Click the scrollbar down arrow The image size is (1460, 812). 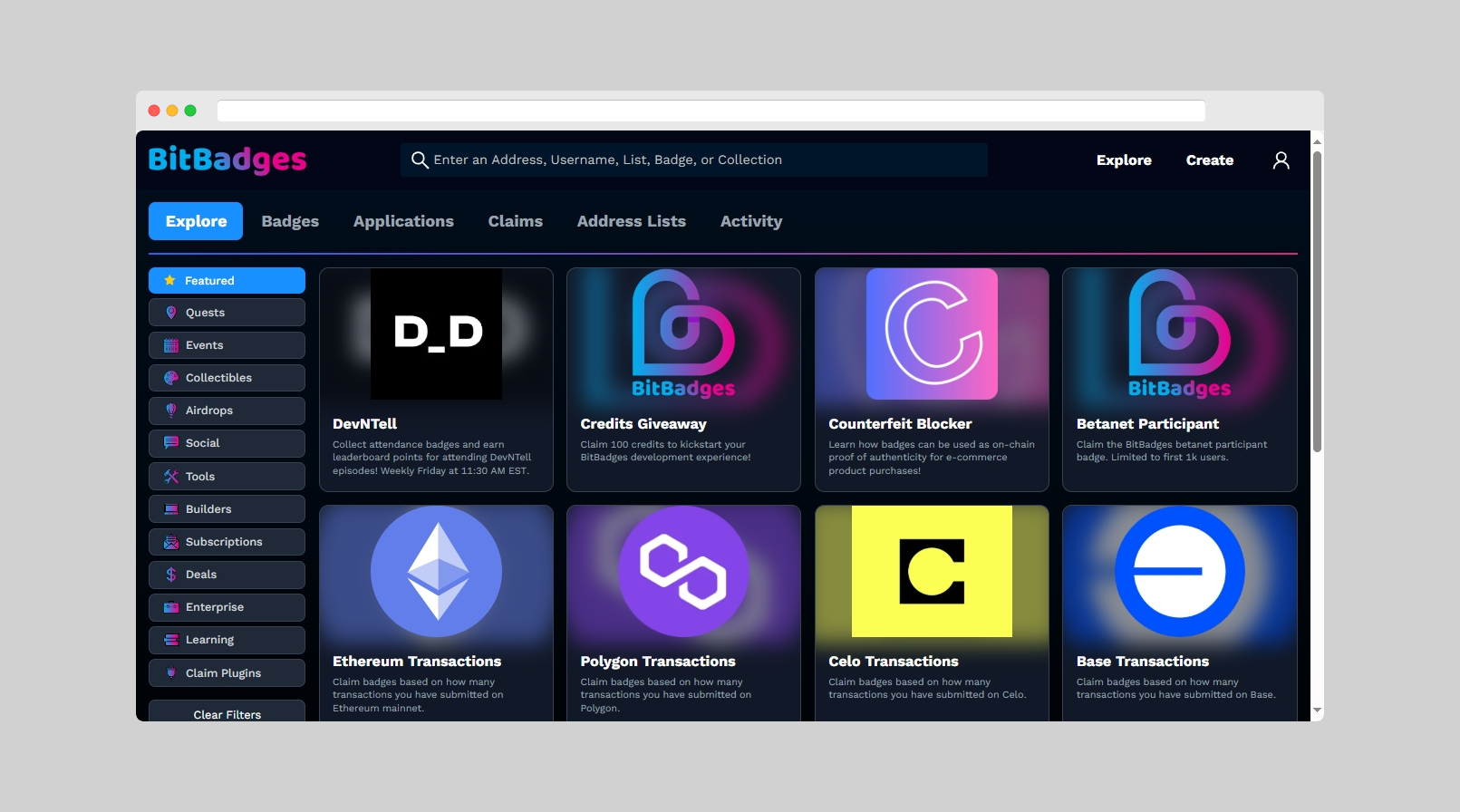click(x=1317, y=710)
